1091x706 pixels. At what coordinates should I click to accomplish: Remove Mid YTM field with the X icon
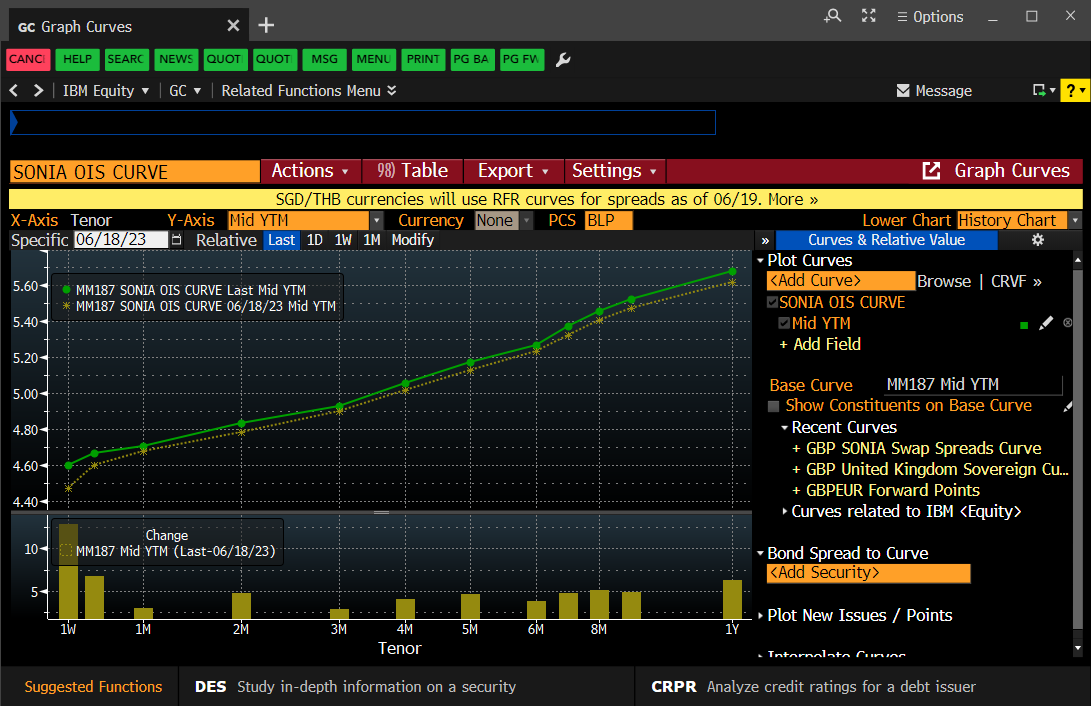(x=1067, y=324)
